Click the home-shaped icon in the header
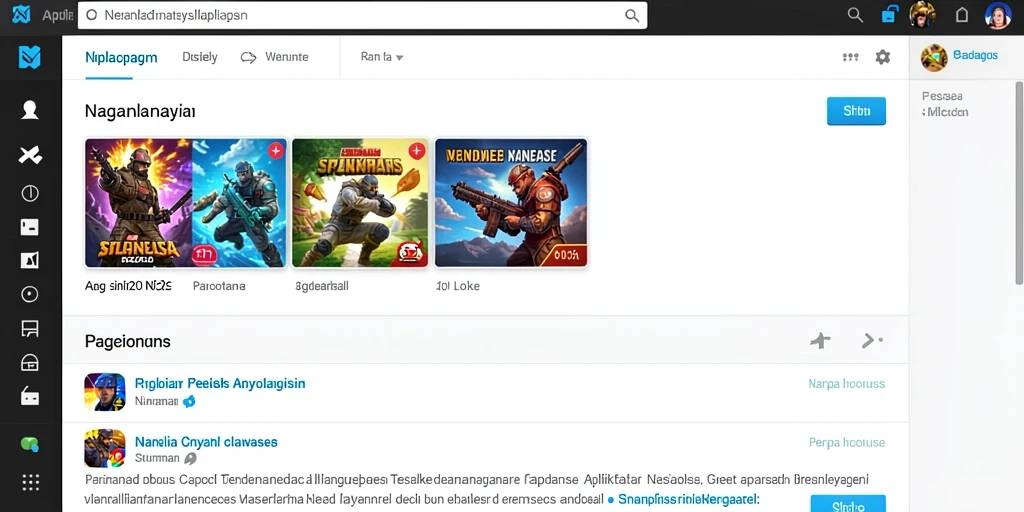1024x512 pixels. click(962, 15)
